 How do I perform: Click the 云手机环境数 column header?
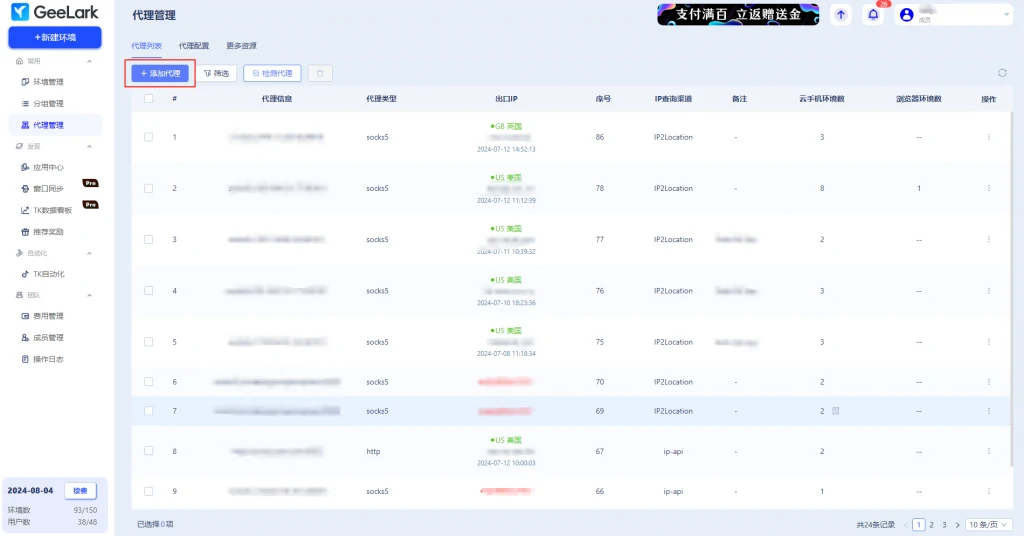pos(822,99)
